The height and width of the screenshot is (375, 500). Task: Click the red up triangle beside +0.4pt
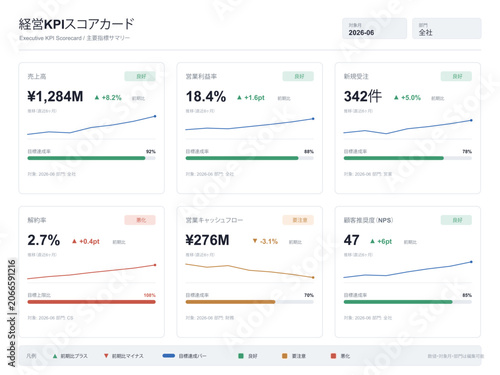point(74,241)
